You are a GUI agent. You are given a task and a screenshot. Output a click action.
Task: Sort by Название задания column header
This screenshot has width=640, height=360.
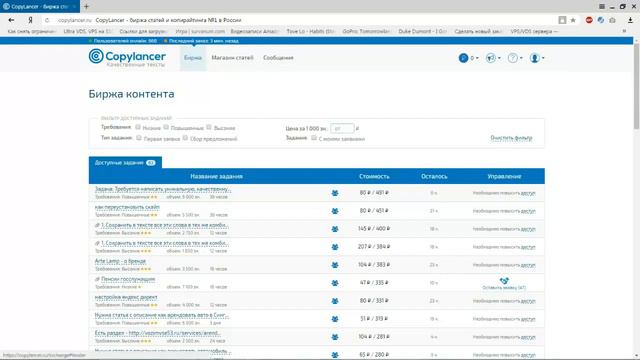pyautogui.click(x=216, y=176)
